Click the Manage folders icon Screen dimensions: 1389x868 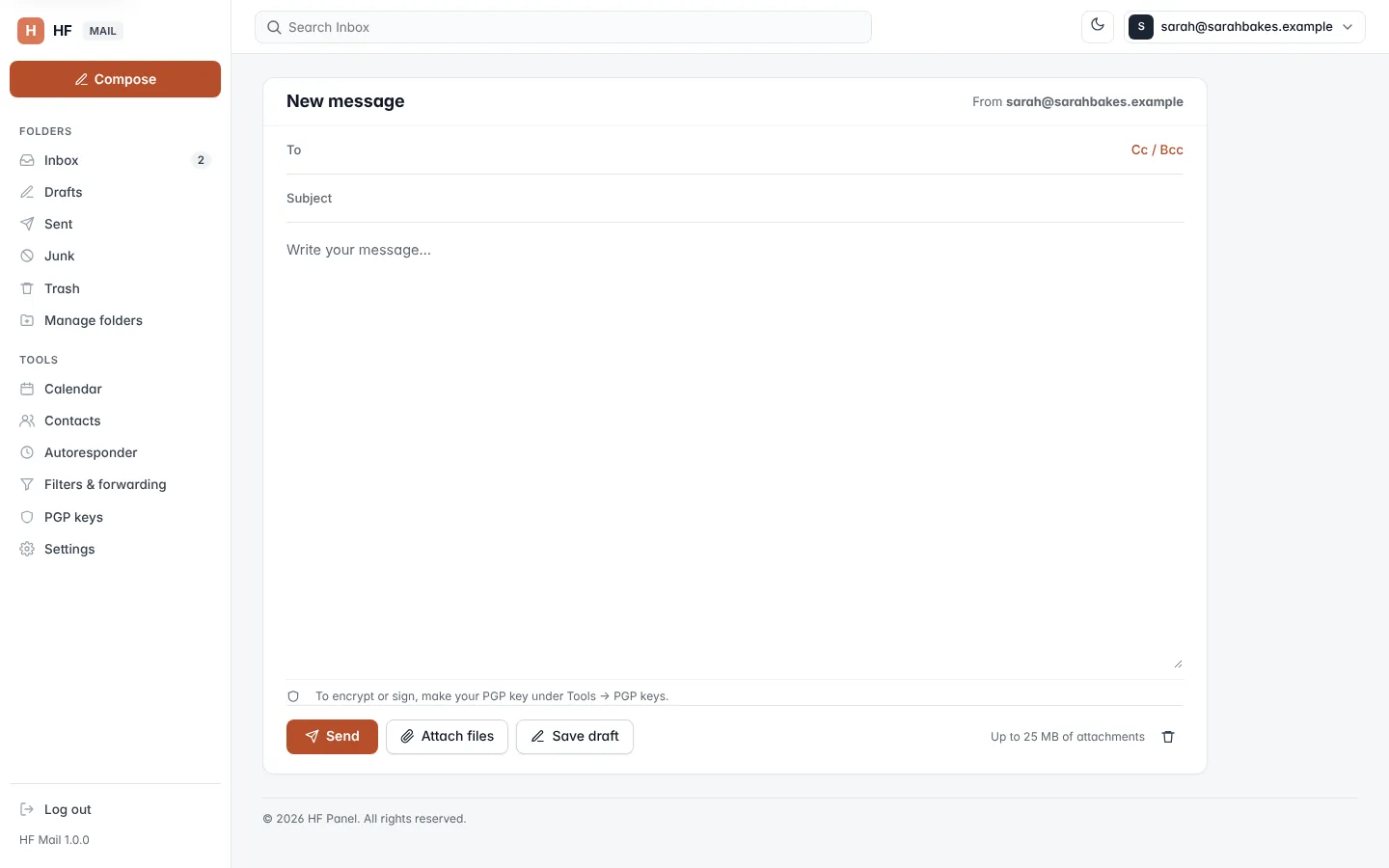pos(27,320)
